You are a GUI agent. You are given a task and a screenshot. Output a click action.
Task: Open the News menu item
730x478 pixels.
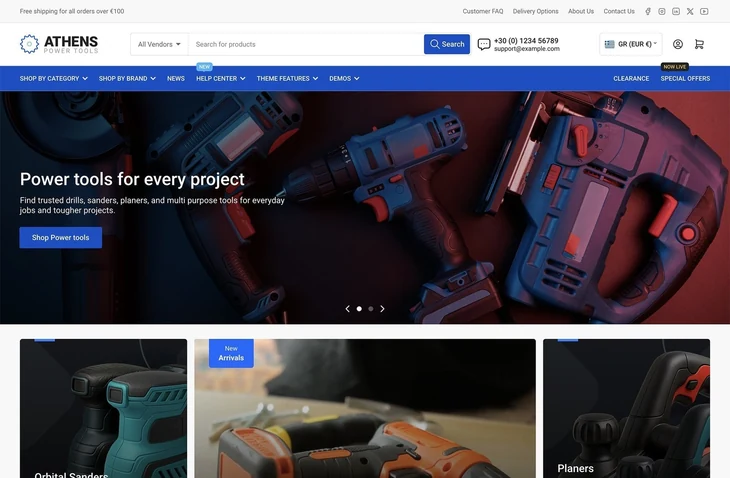[x=176, y=79]
